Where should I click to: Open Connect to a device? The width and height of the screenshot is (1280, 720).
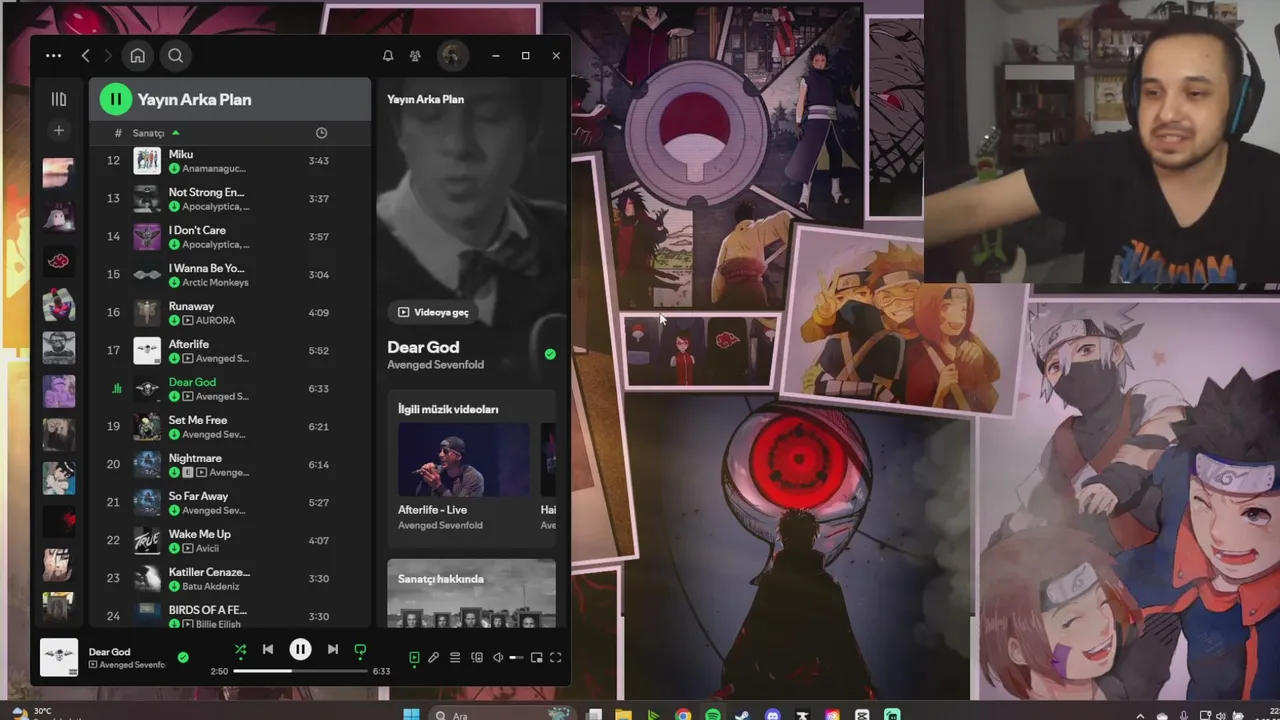pyautogui.click(x=477, y=657)
